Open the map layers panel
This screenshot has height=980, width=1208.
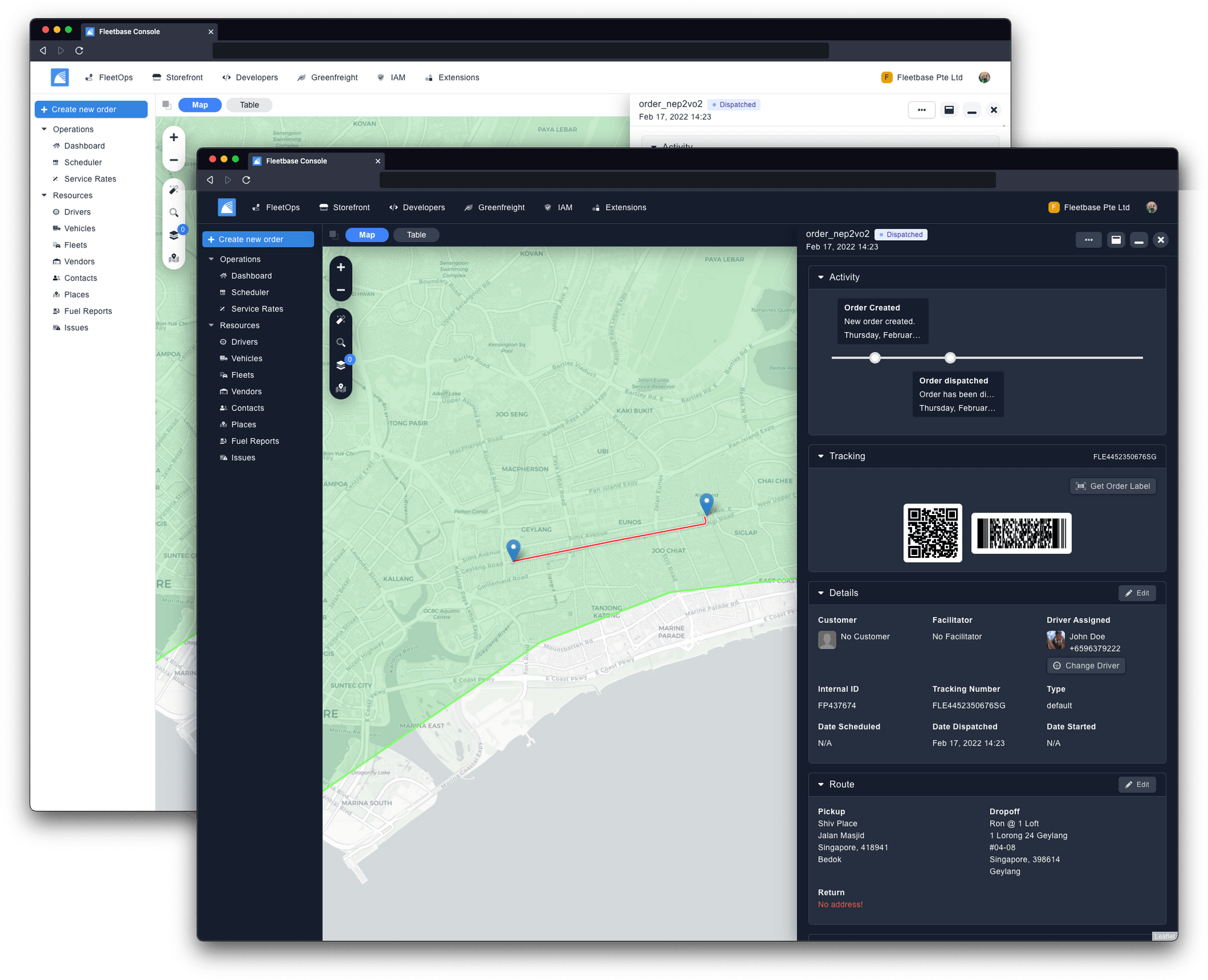341,365
